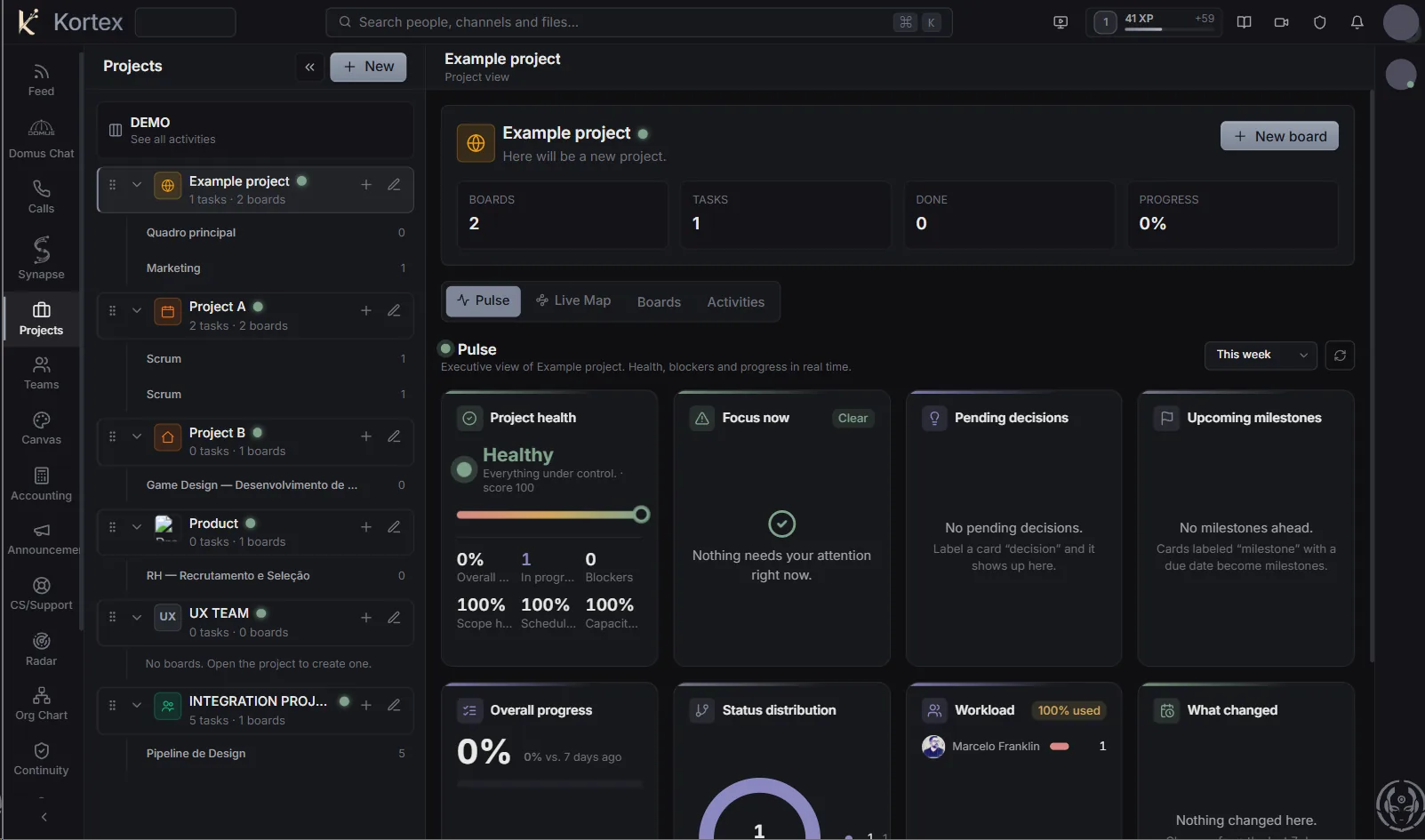Click the XP progress bar in top bar

[1169, 29]
